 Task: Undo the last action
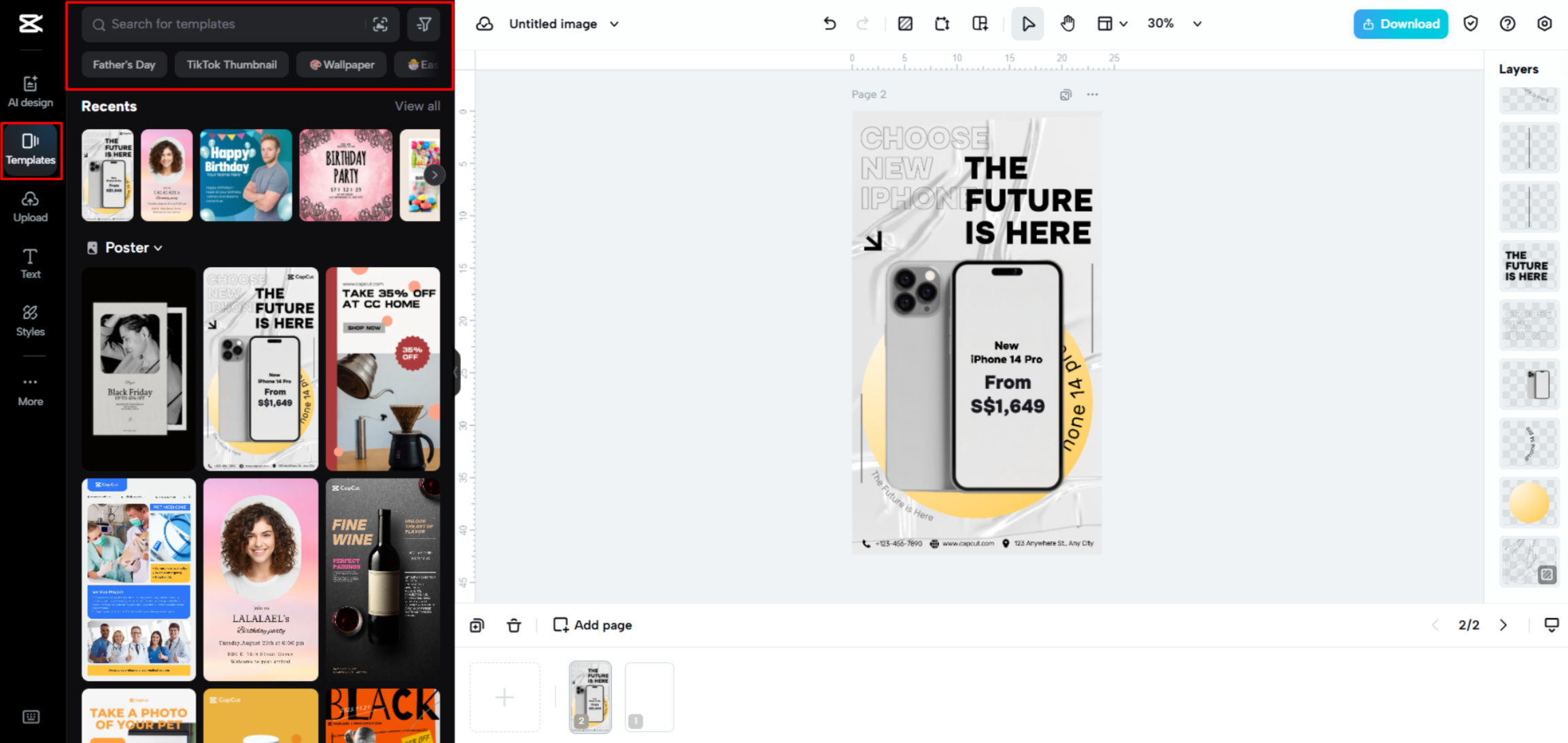[x=829, y=23]
